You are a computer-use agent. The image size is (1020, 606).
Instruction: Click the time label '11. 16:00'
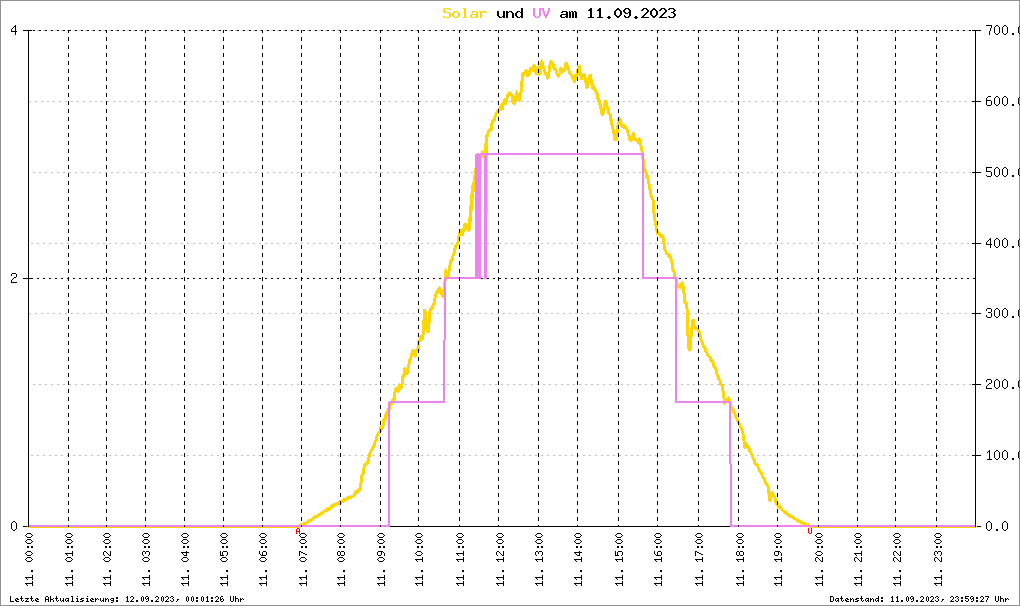(658, 559)
